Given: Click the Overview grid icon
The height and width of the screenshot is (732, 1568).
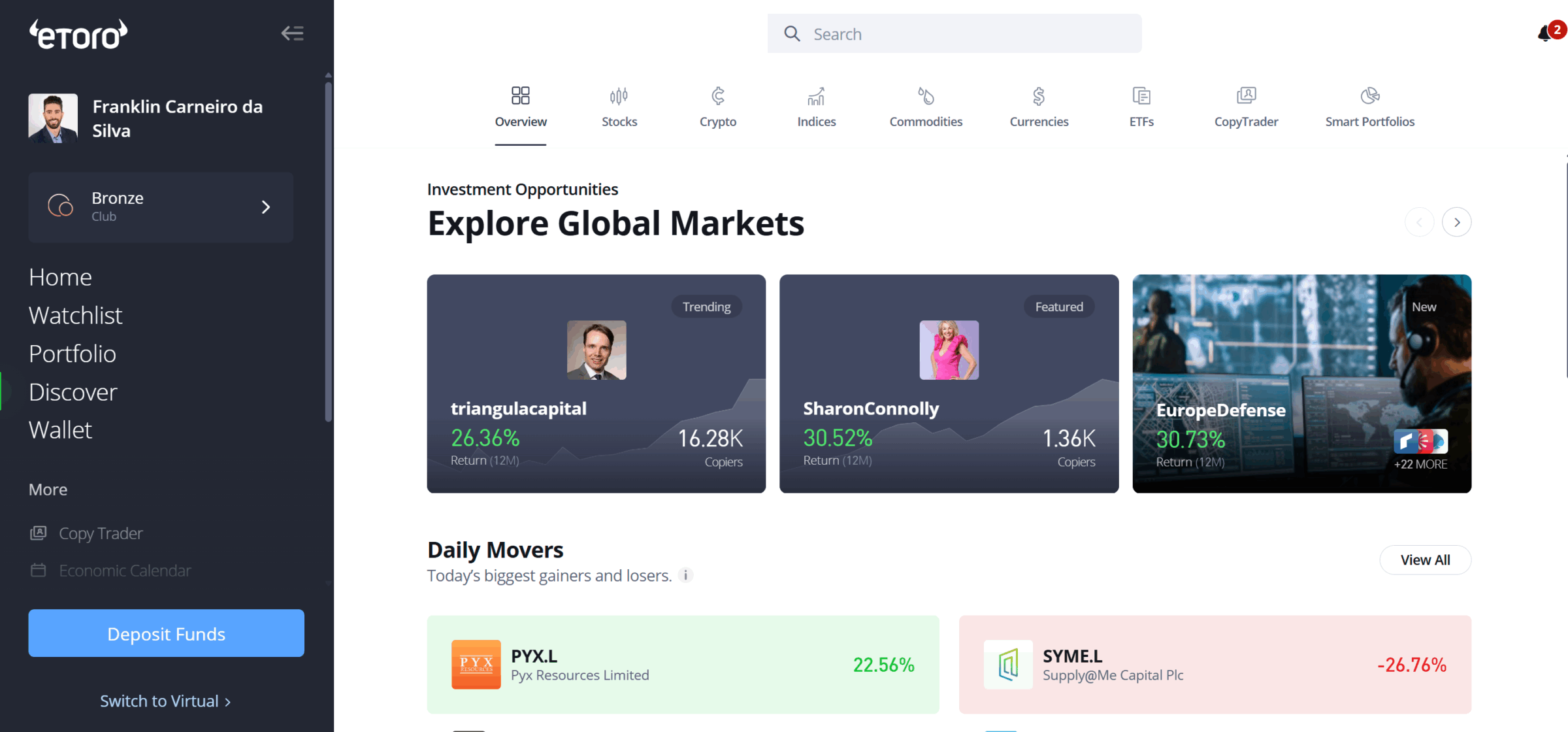Looking at the screenshot, I should pyautogui.click(x=521, y=96).
